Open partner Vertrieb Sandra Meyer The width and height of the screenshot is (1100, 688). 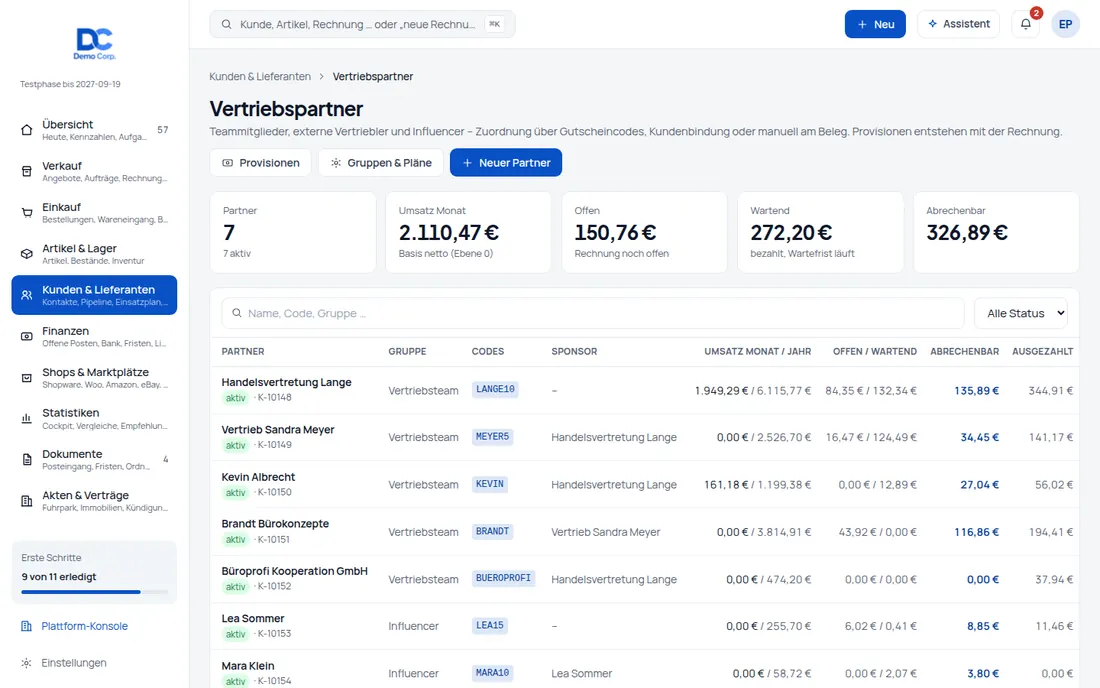click(278, 430)
